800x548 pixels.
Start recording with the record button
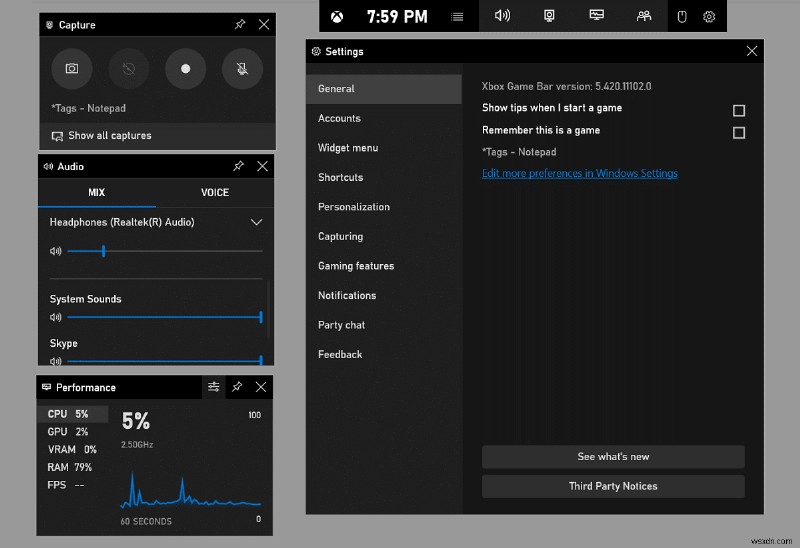click(x=186, y=68)
